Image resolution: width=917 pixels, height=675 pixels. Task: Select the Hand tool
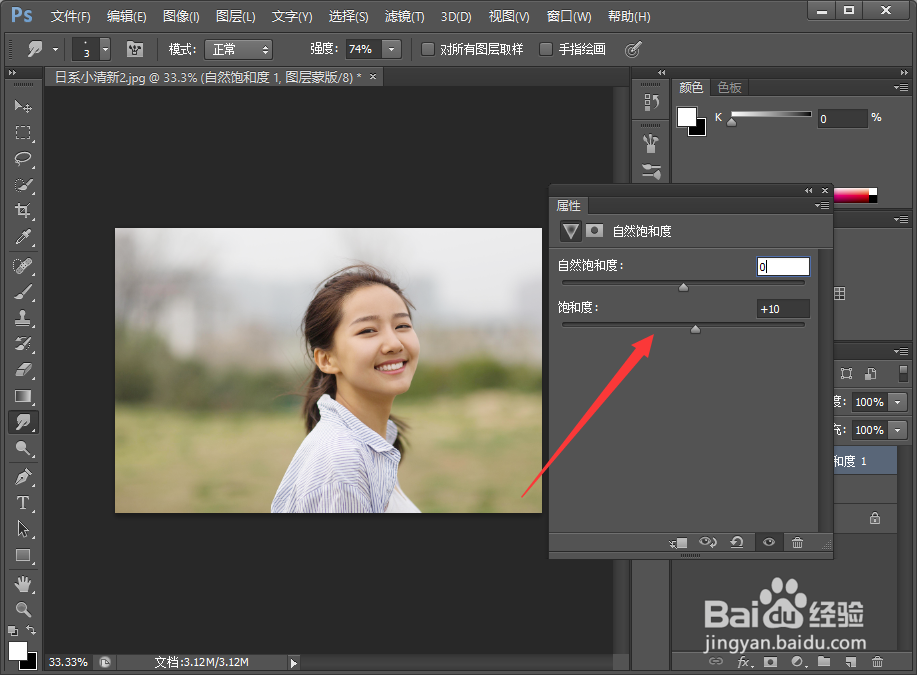click(23, 583)
